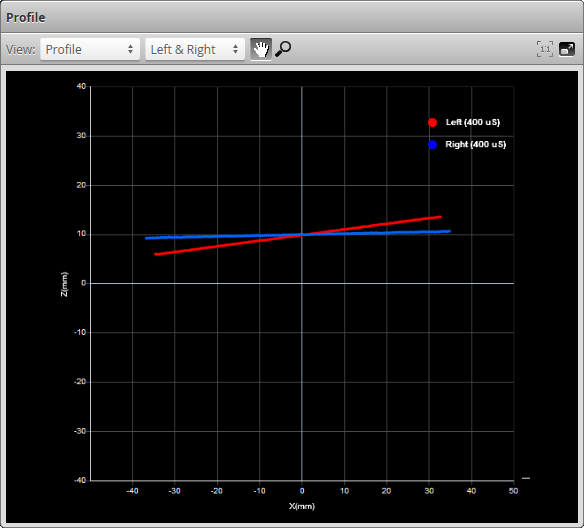The height and width of the screenshot is (528, 584).
Task: Click the Profile panel title bar
Action: pos(292,18)
